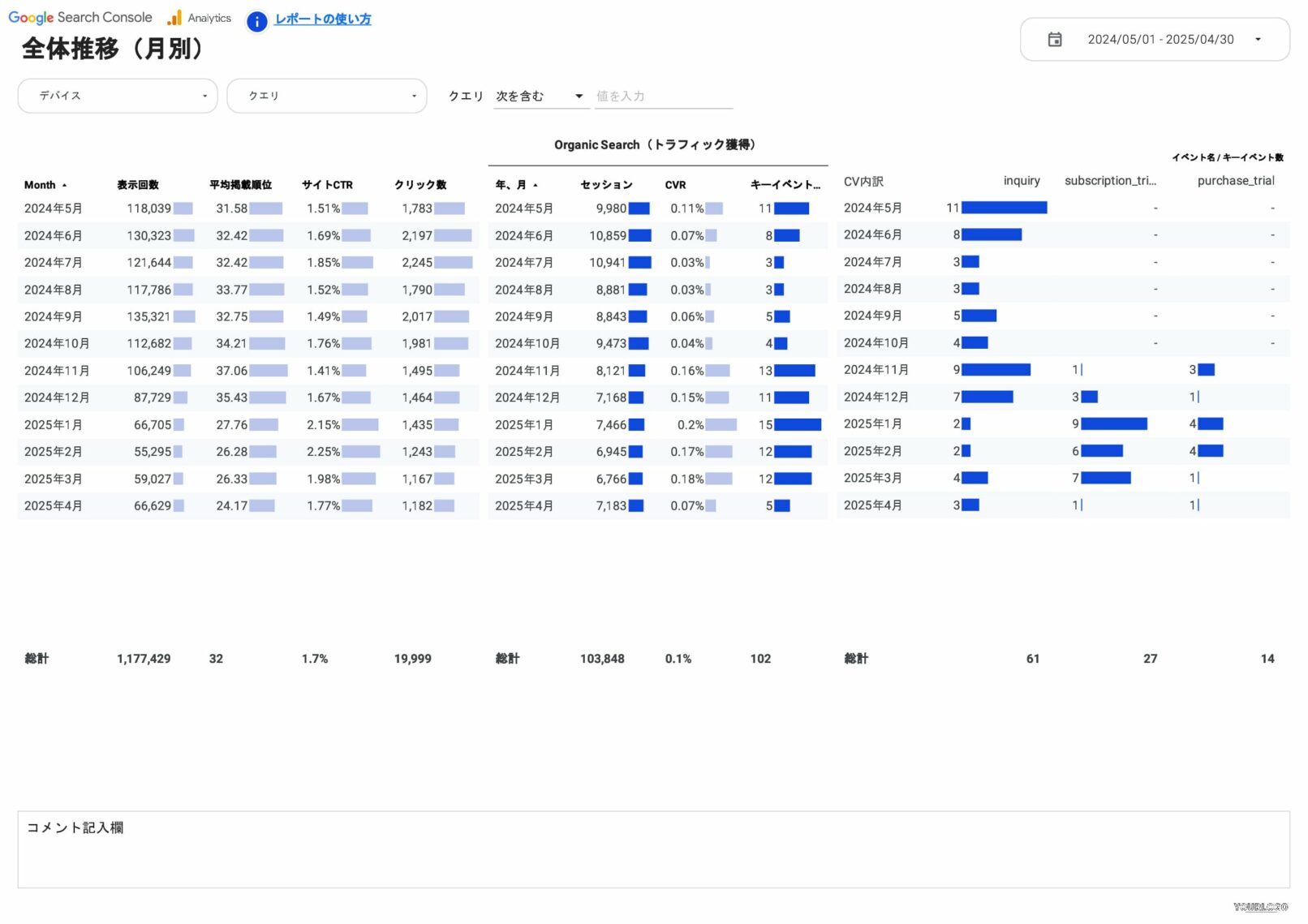
Task: Click the blue info icon
Action: tap(256, 22)
